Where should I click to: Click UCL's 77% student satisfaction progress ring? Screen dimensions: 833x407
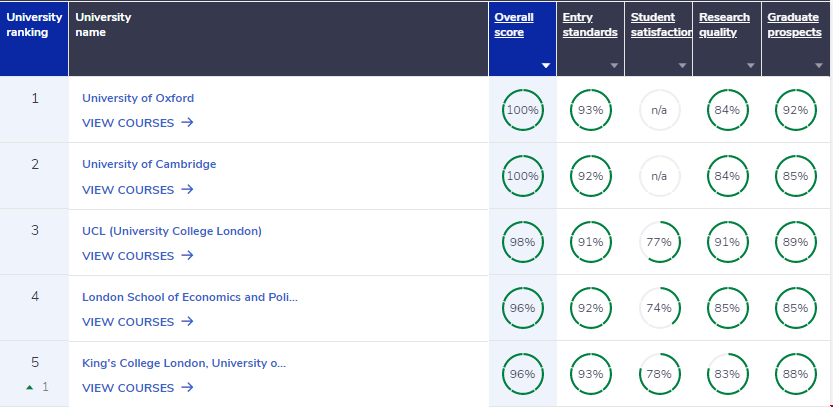point(659,242)
